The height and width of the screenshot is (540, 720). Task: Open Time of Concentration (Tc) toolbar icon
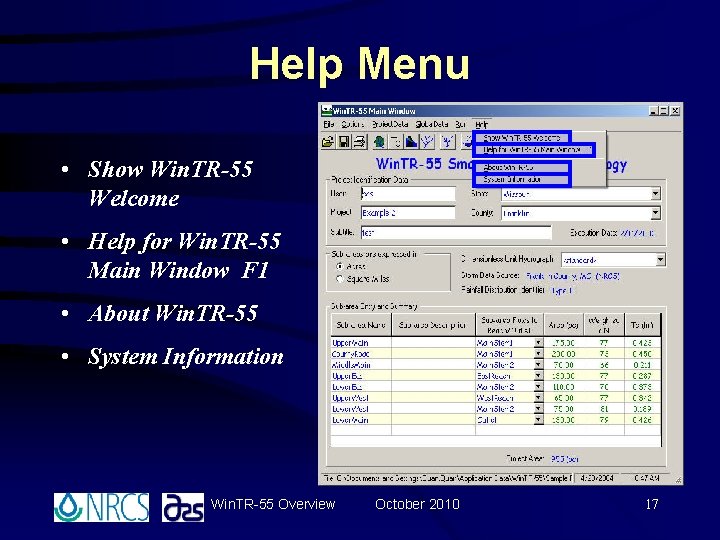(x=395, y=141)
